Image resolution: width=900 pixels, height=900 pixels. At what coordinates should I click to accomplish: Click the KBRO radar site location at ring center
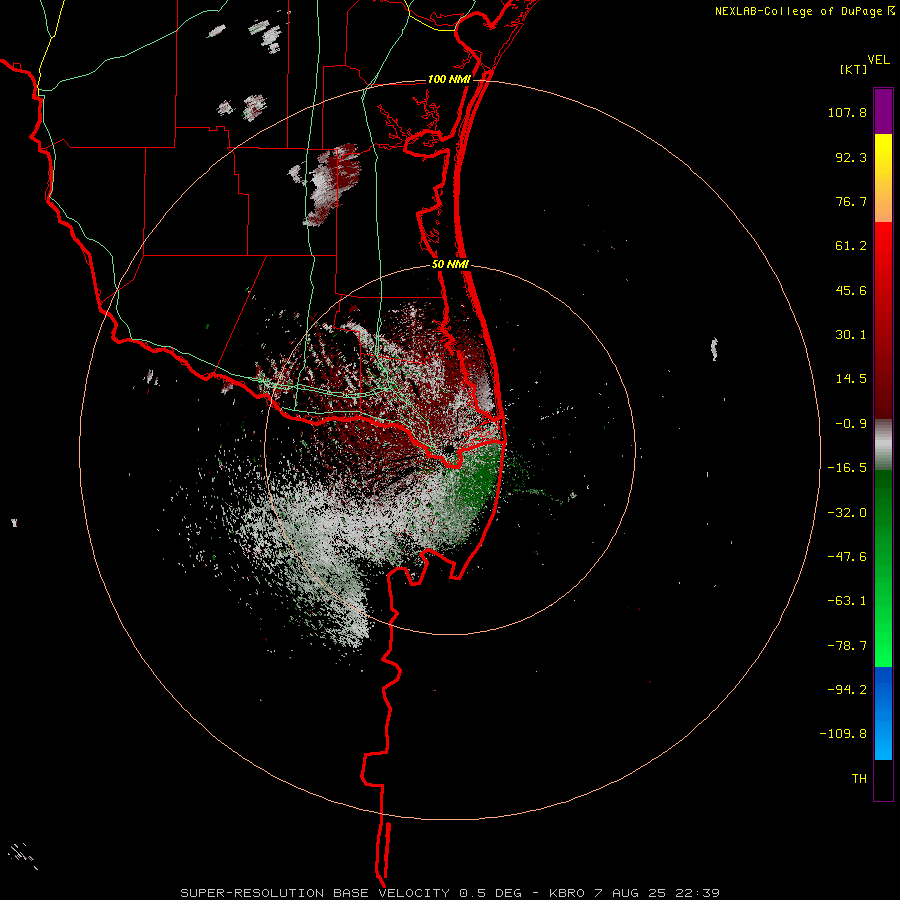(x=450, y=450)
